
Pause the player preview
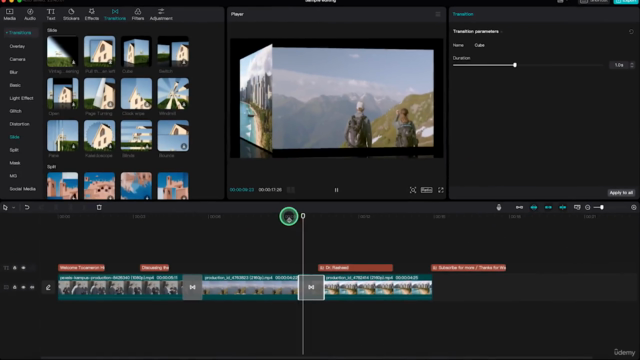[336, 190]
